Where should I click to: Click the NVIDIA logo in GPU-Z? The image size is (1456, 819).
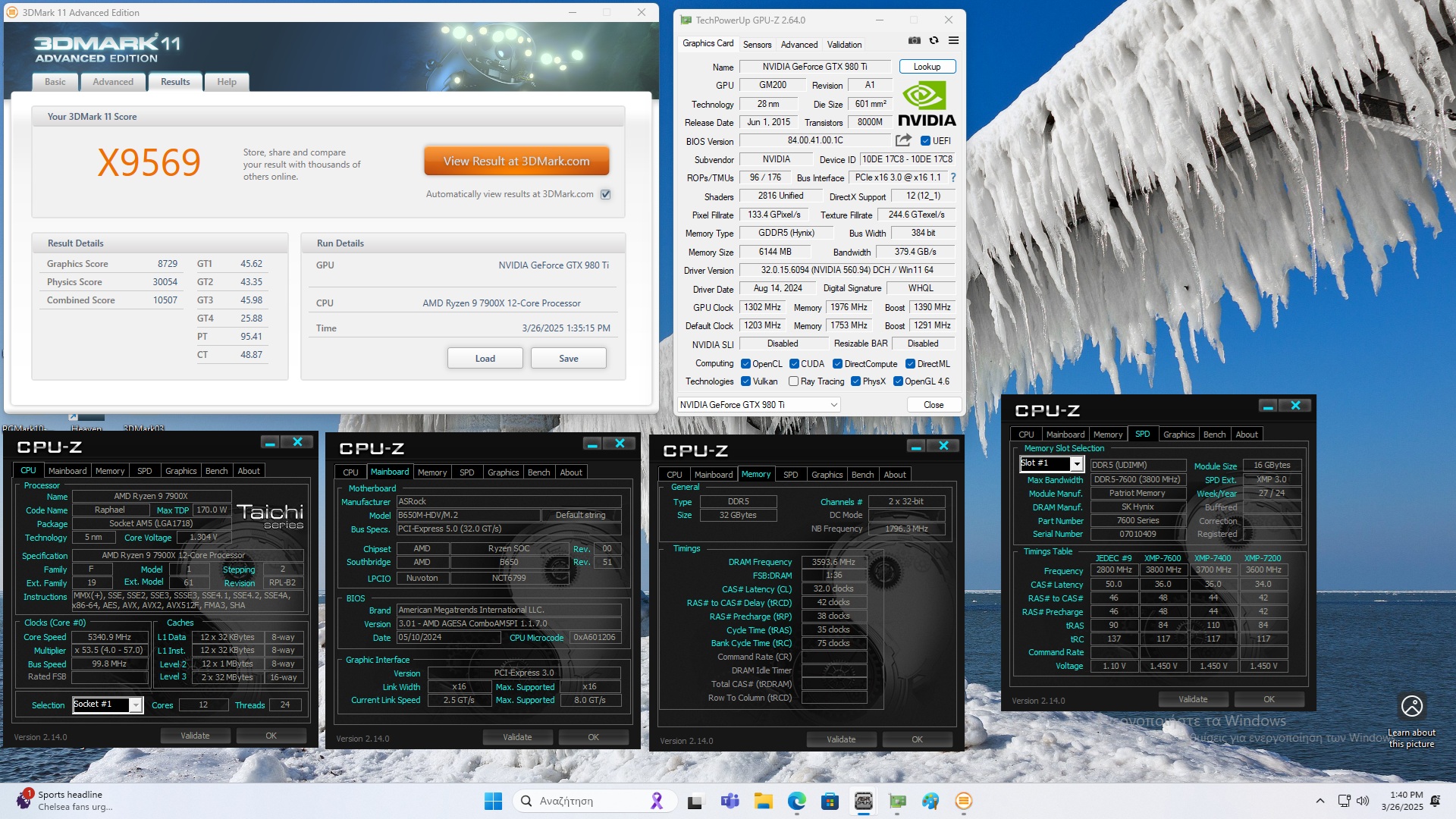point(927,104)
